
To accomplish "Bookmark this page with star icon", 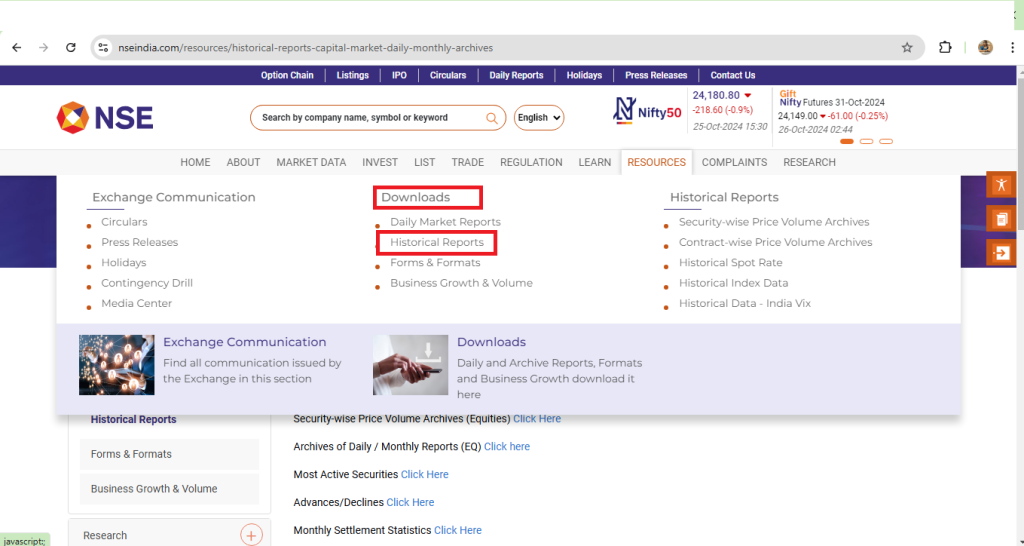I will point(907,48).
